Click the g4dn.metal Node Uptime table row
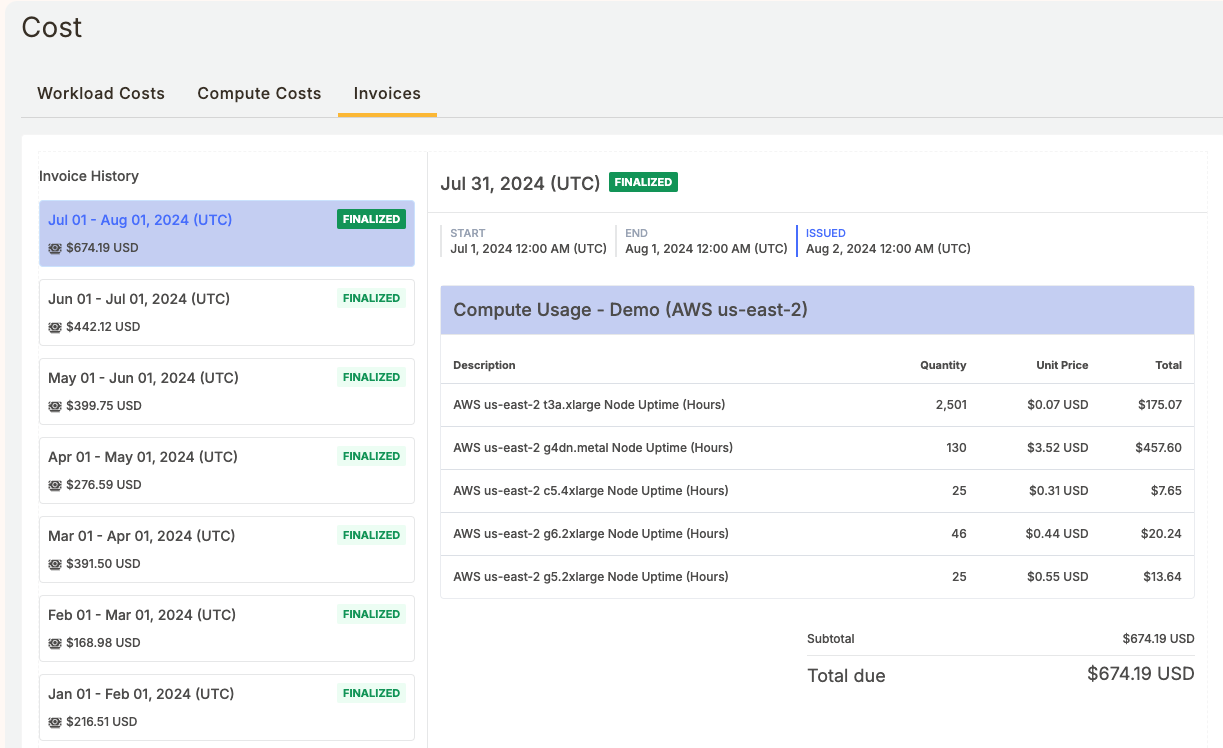This screenshot has height=748, width=1223. pos(816,448)
